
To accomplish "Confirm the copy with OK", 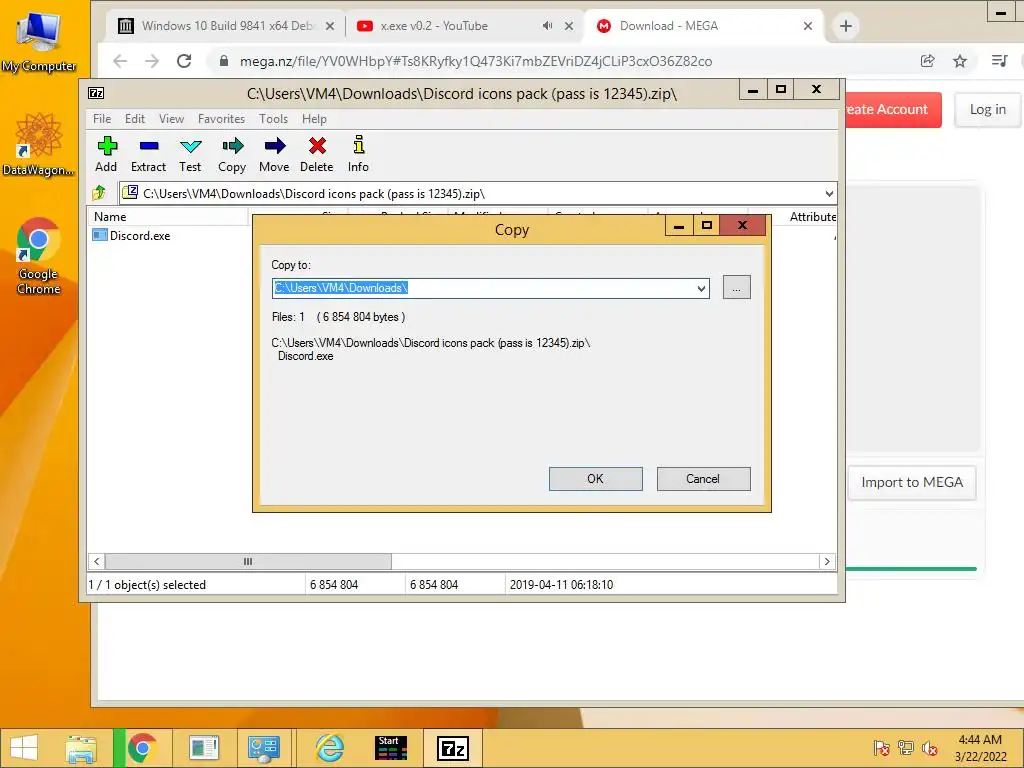I will tap(596, 479).
